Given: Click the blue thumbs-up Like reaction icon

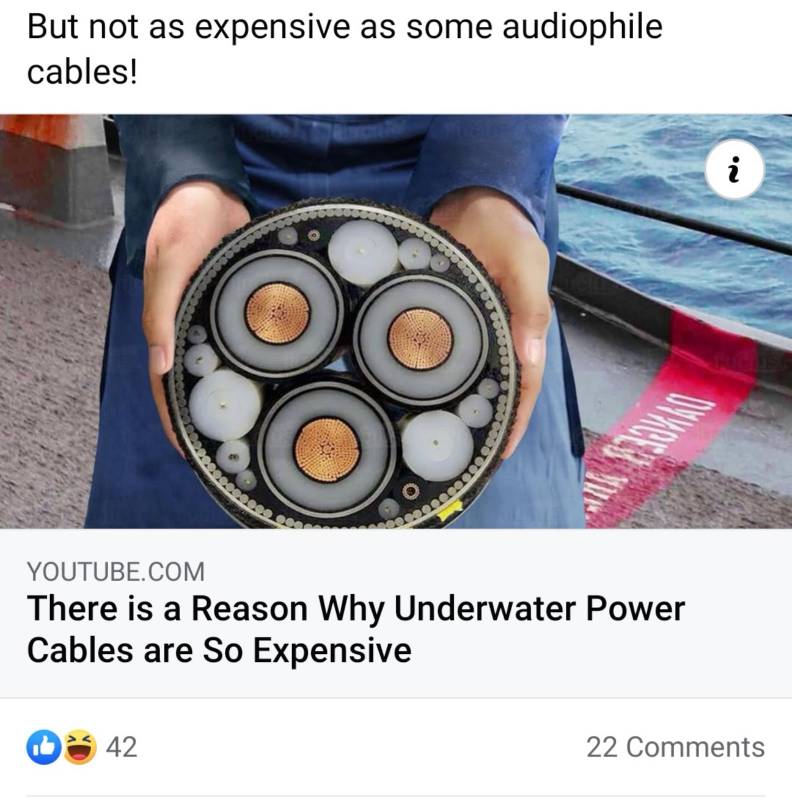Looking at the screenshot, I should coord(44,747).
